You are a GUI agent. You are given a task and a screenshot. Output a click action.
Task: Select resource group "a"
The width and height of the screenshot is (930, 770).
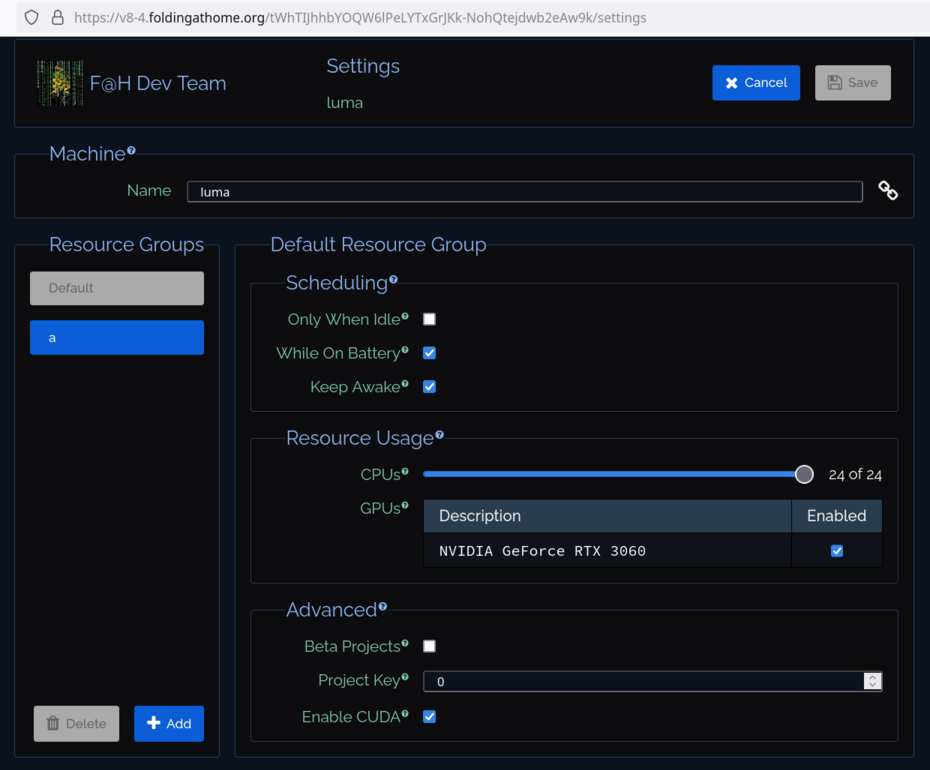(117, 338)
